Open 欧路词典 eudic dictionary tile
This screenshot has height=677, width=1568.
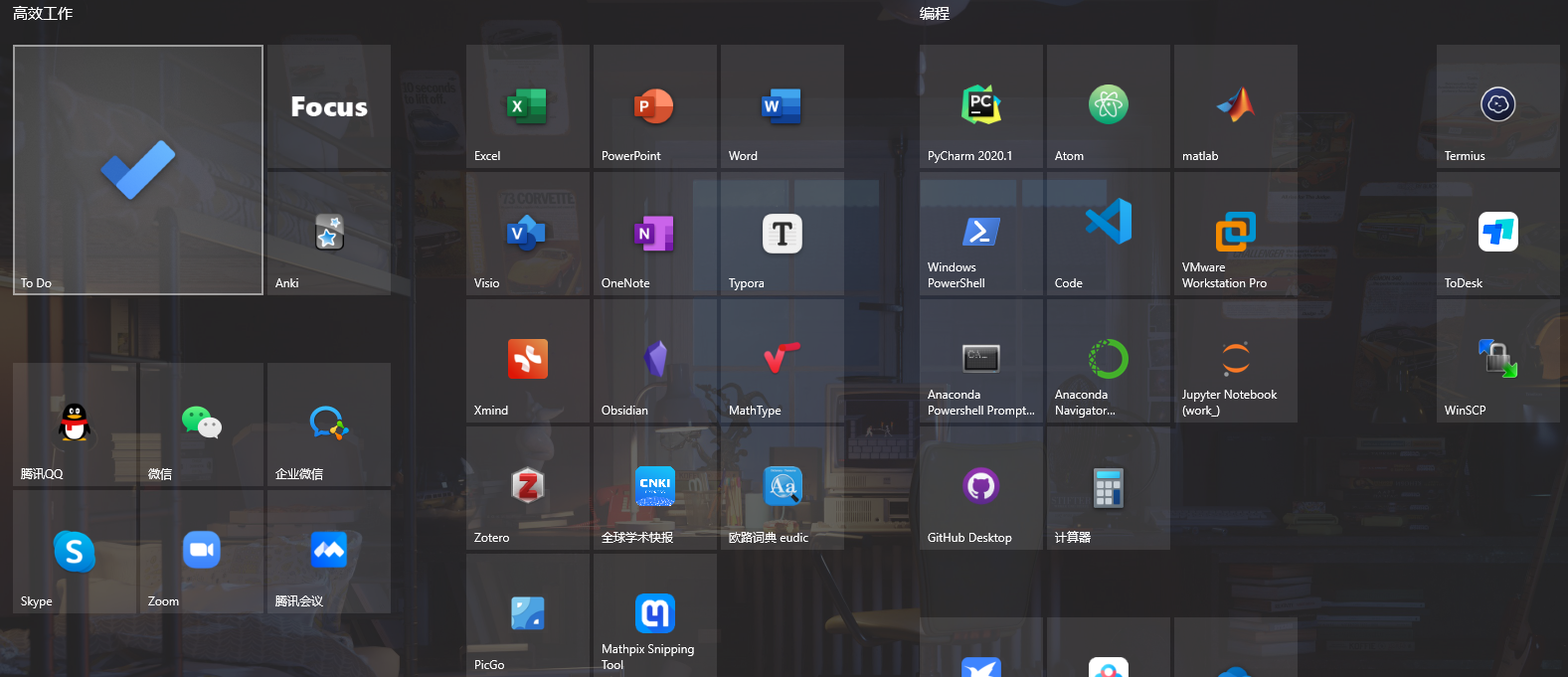coord(783,488)
